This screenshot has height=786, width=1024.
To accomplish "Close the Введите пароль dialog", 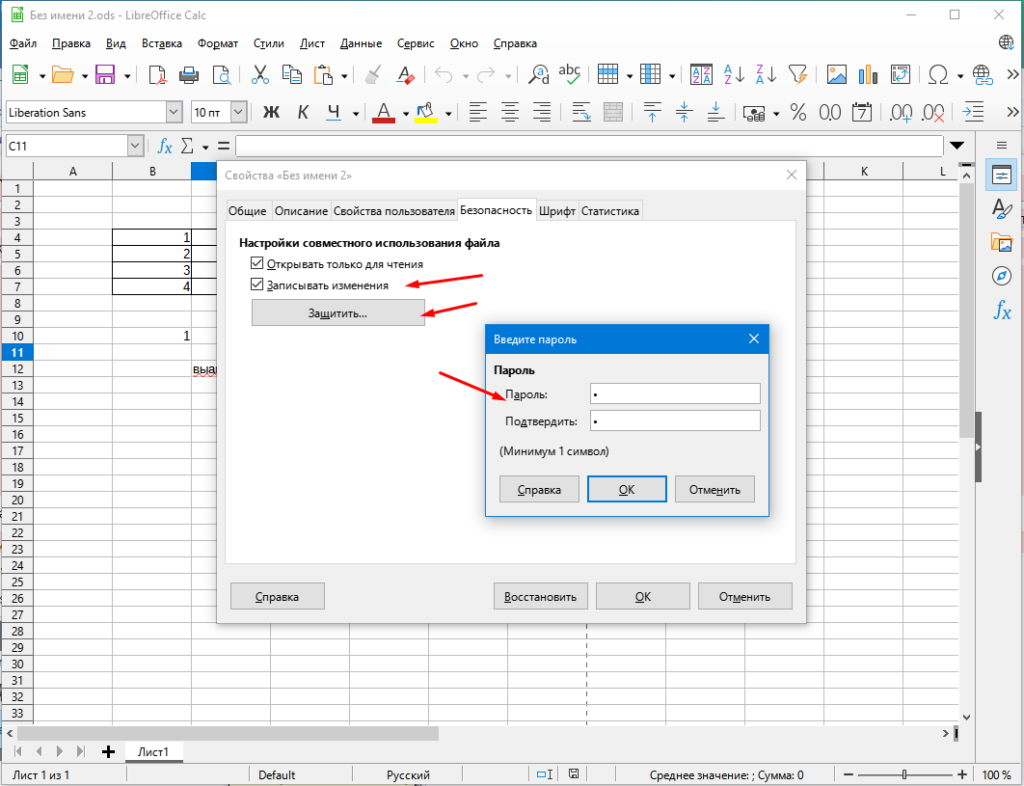I will click(x=754, y=339).
